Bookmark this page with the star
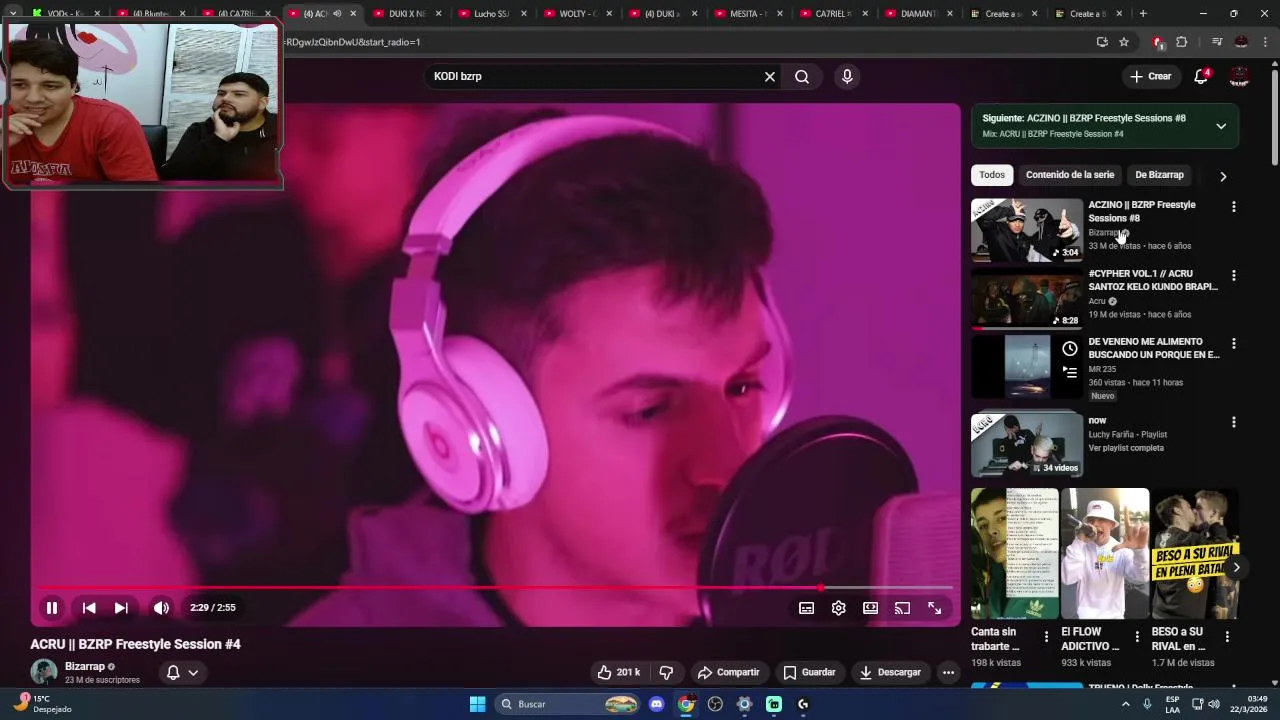This screenshot has width=1280, height=720. click(x=1124, y=42)
